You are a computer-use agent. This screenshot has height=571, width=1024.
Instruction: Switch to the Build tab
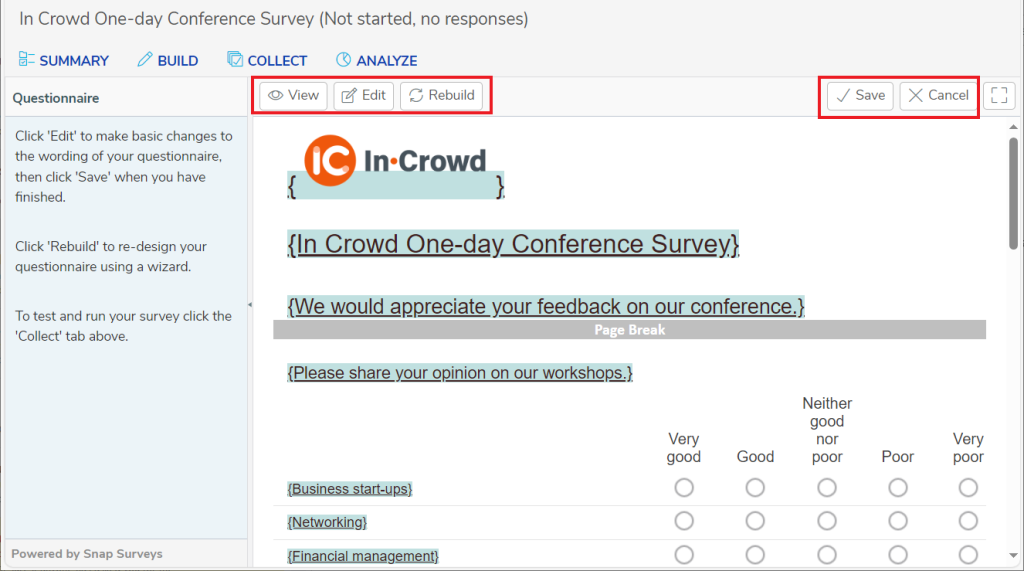point(168,60)
